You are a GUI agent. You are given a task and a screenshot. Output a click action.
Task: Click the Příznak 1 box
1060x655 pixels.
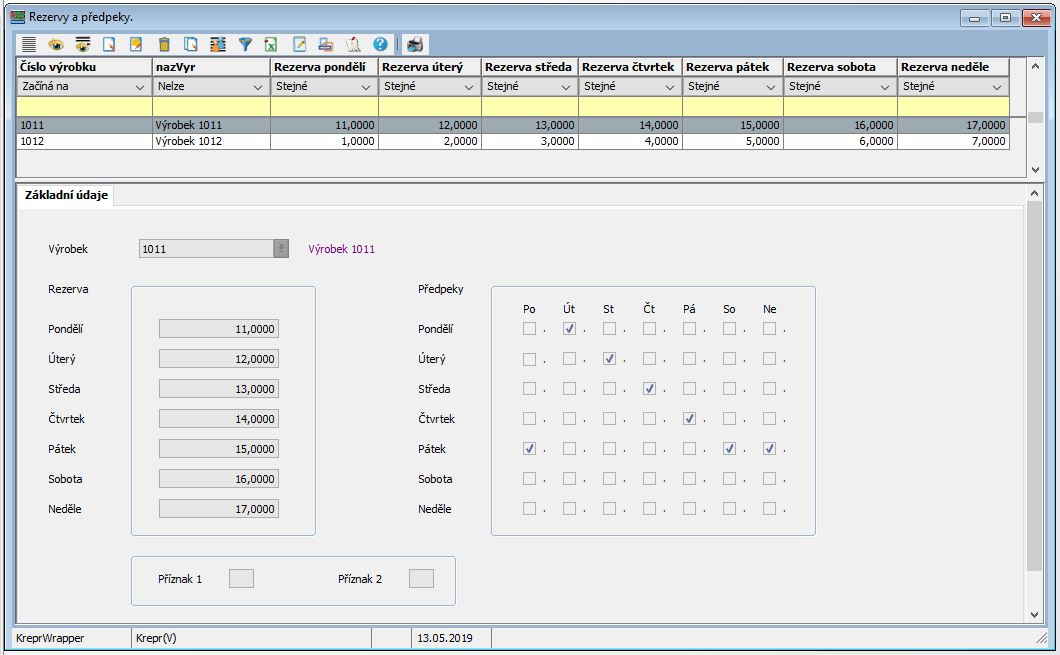coord(241,578)
